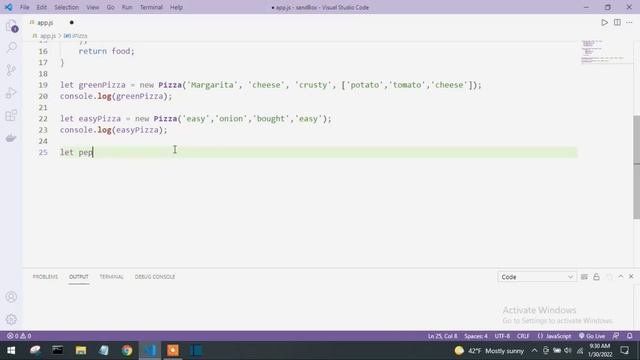Open Source Control view

click(x=11, y=70)
